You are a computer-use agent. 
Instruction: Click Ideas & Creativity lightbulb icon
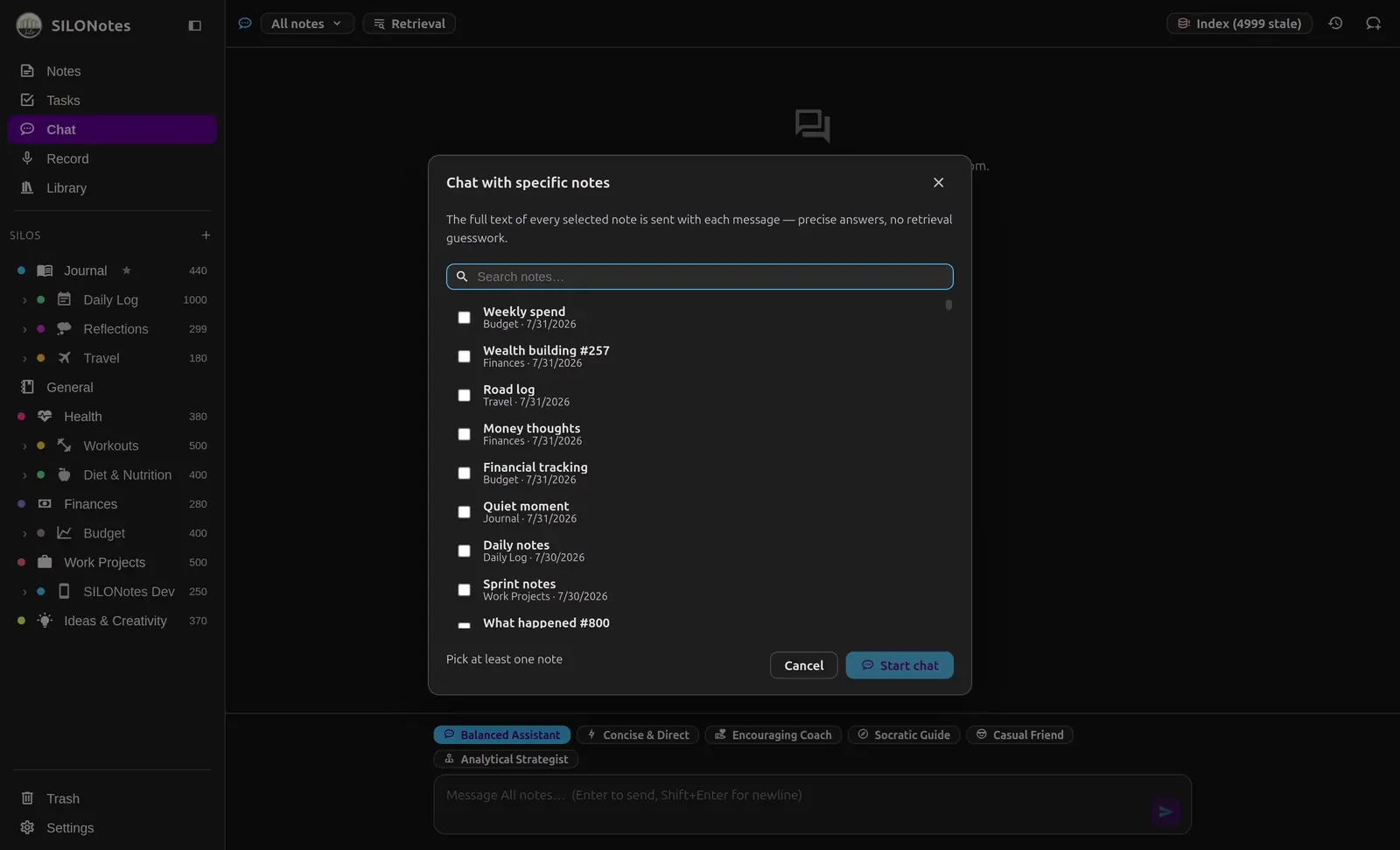45,620
